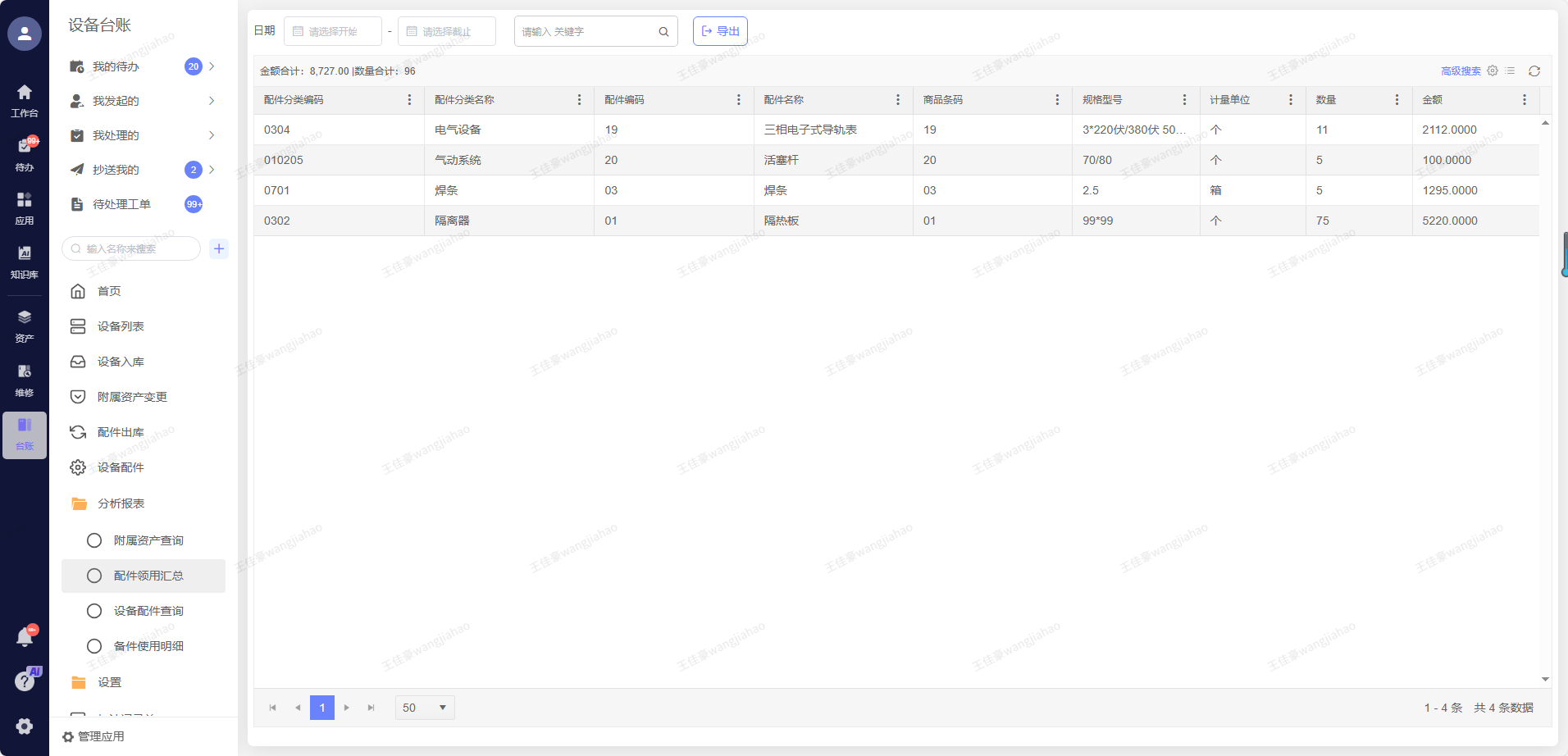Click the notification bell icon

pos(25,636)
